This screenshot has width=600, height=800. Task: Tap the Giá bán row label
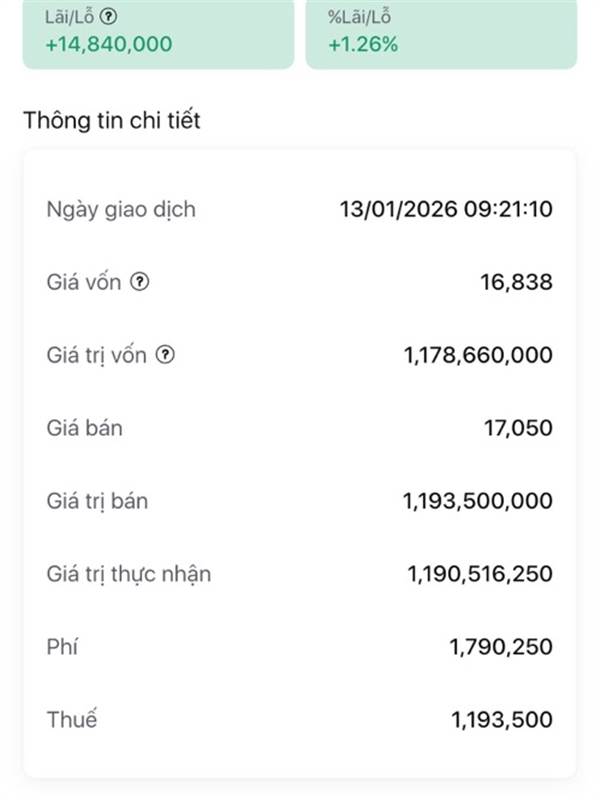(85, 428)
